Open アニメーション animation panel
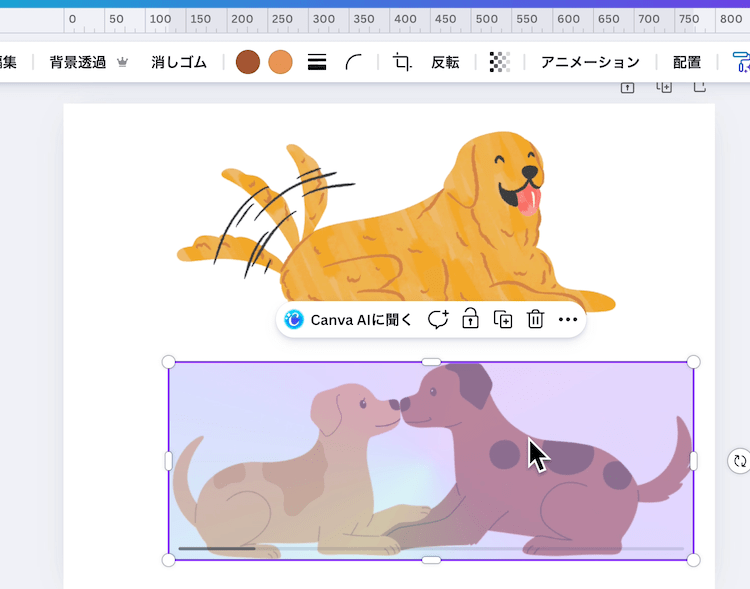Screen dimensions: 750x589 590,62
